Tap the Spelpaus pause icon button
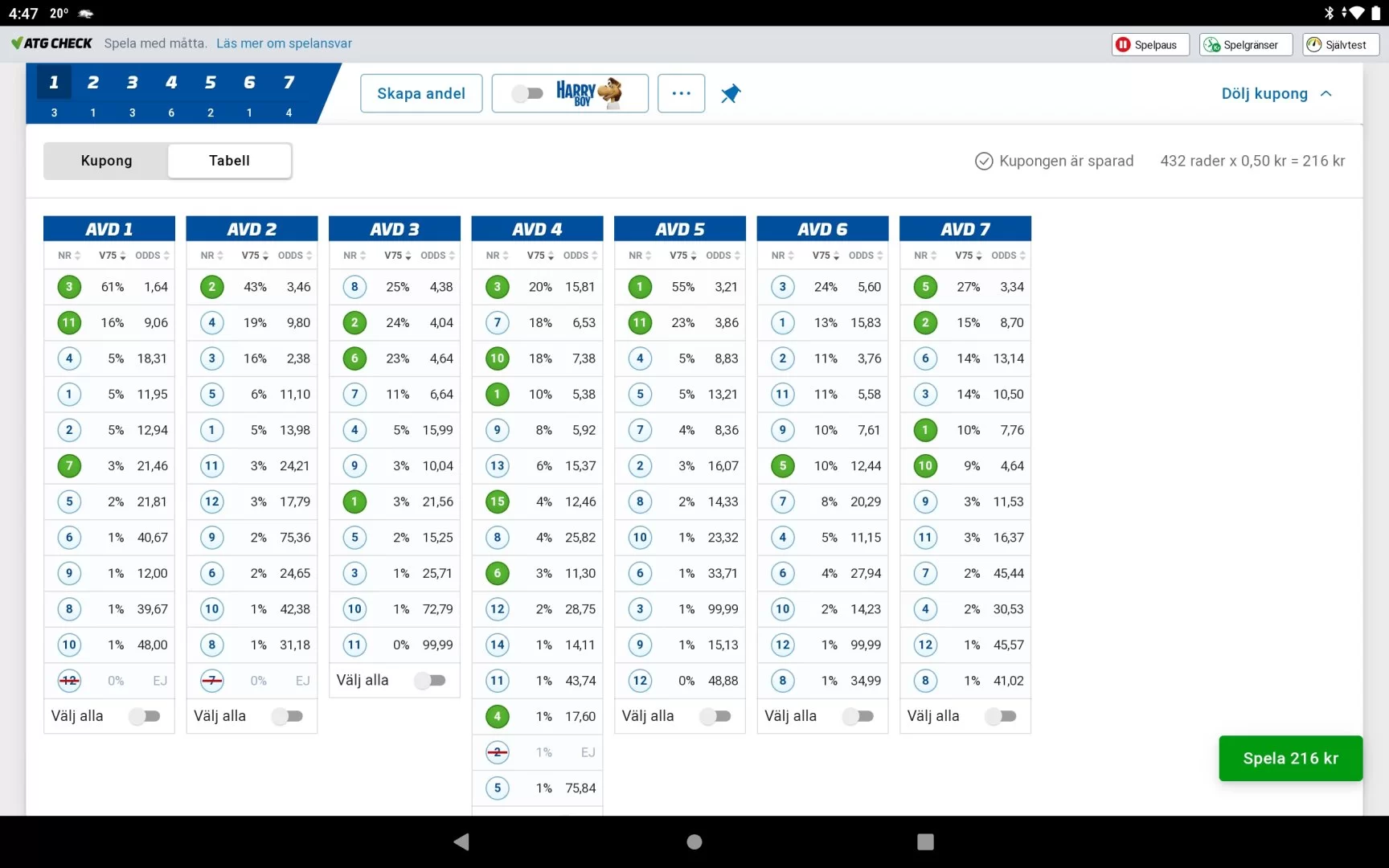The height and width of the screenshot is (868, 1389). pos(1149,45)
